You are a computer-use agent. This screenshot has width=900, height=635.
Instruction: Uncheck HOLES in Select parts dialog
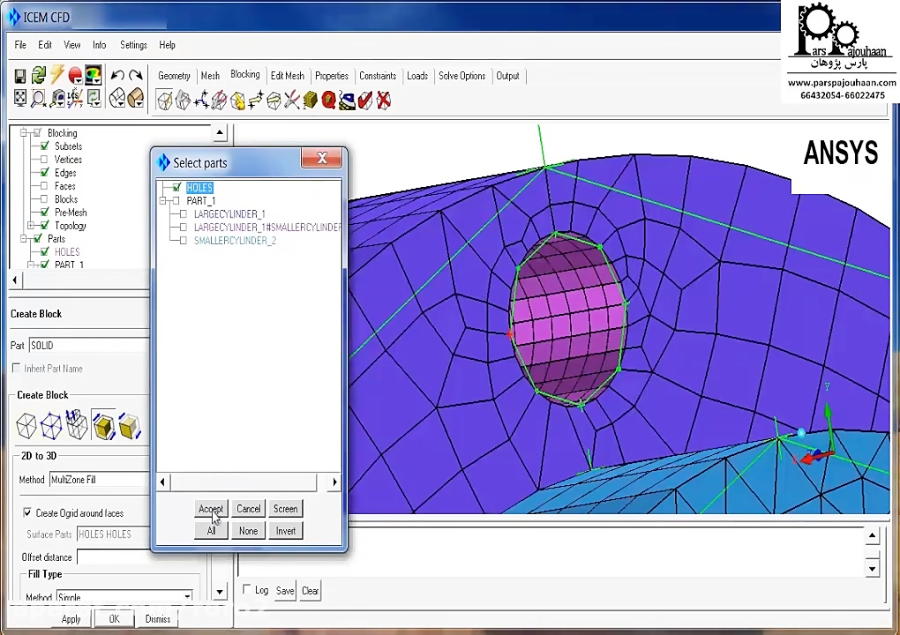pos(177,187)
